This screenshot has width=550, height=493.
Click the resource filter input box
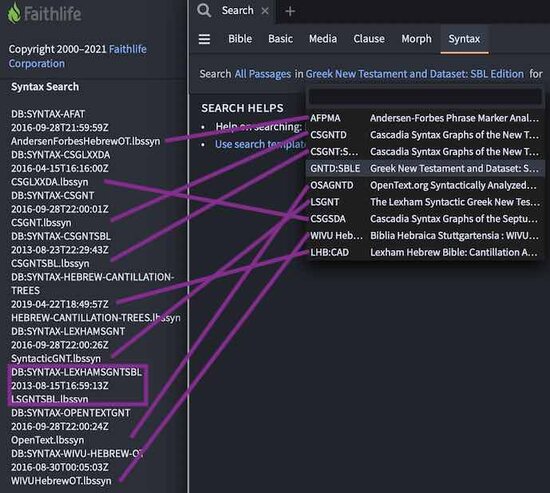click(x=424, y=97)
